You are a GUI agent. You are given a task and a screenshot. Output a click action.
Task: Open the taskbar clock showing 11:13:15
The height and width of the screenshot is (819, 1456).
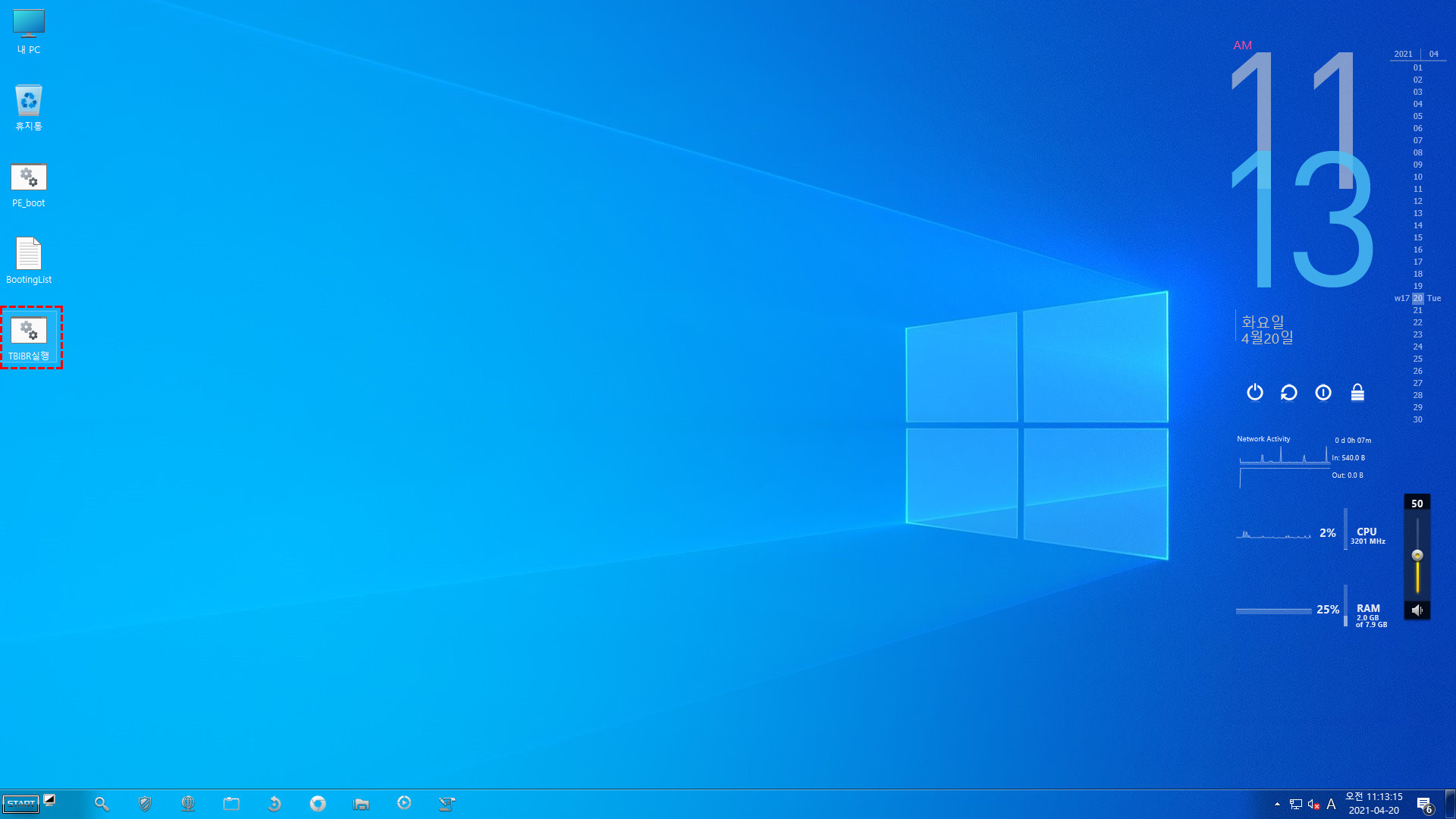1374,804
